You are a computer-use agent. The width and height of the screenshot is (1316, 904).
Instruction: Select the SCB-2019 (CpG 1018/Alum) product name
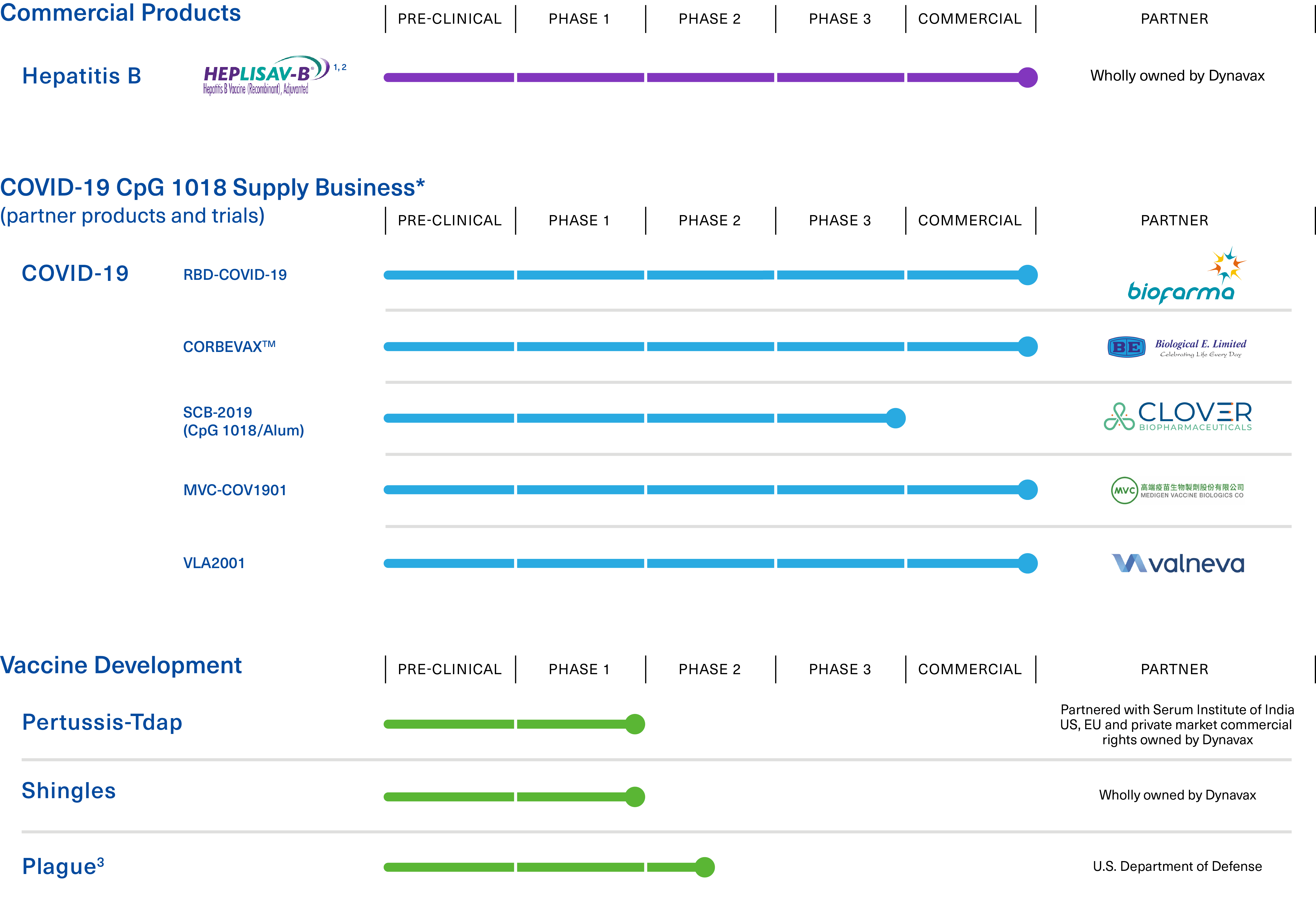coord(243,421)
